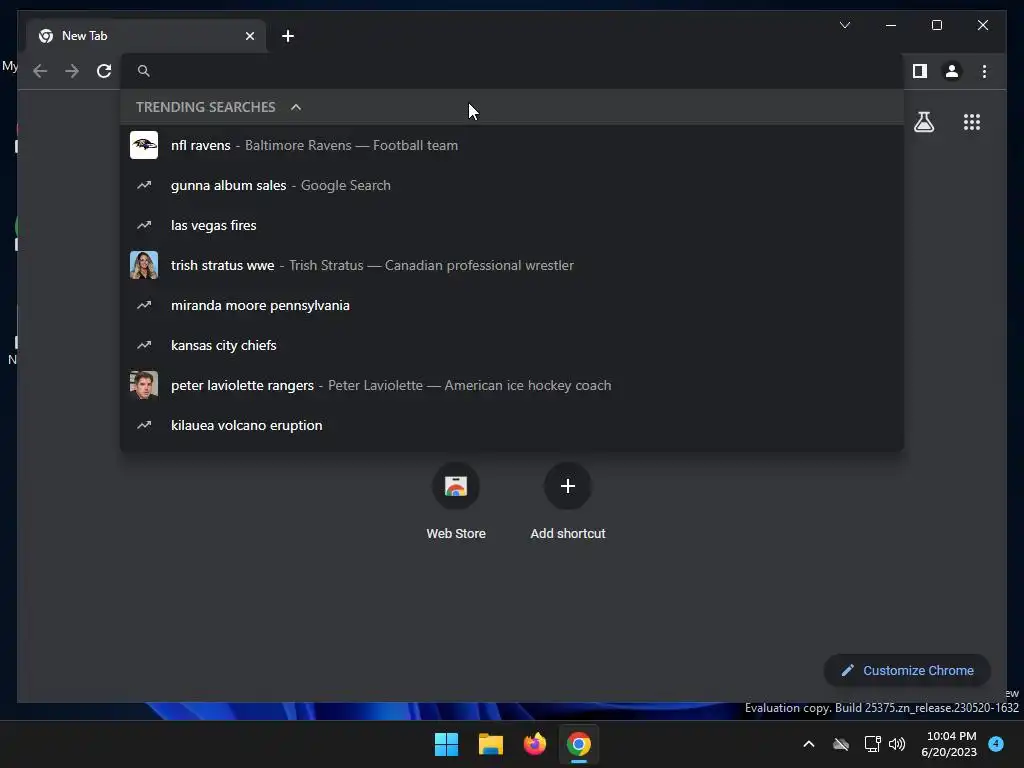Click the Trish Stratus photo thumbnail
This screenshot has width=1024, height=768.
click(x=144, y=265)
